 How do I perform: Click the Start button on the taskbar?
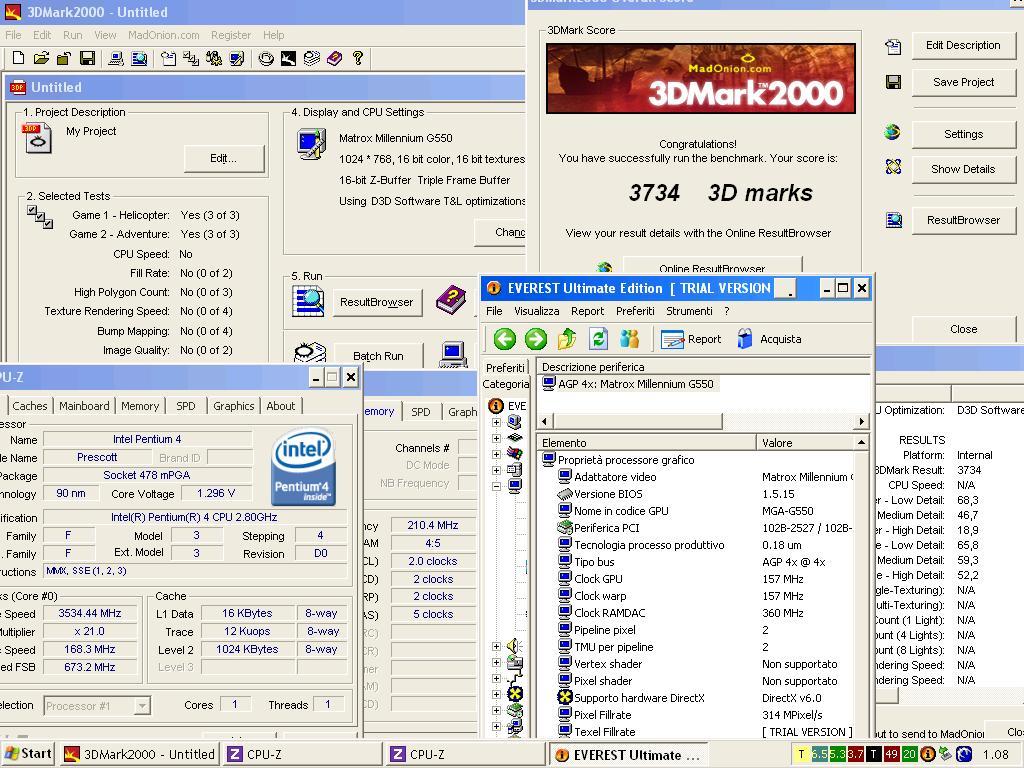pyautogui.click(x=27, y=754)
